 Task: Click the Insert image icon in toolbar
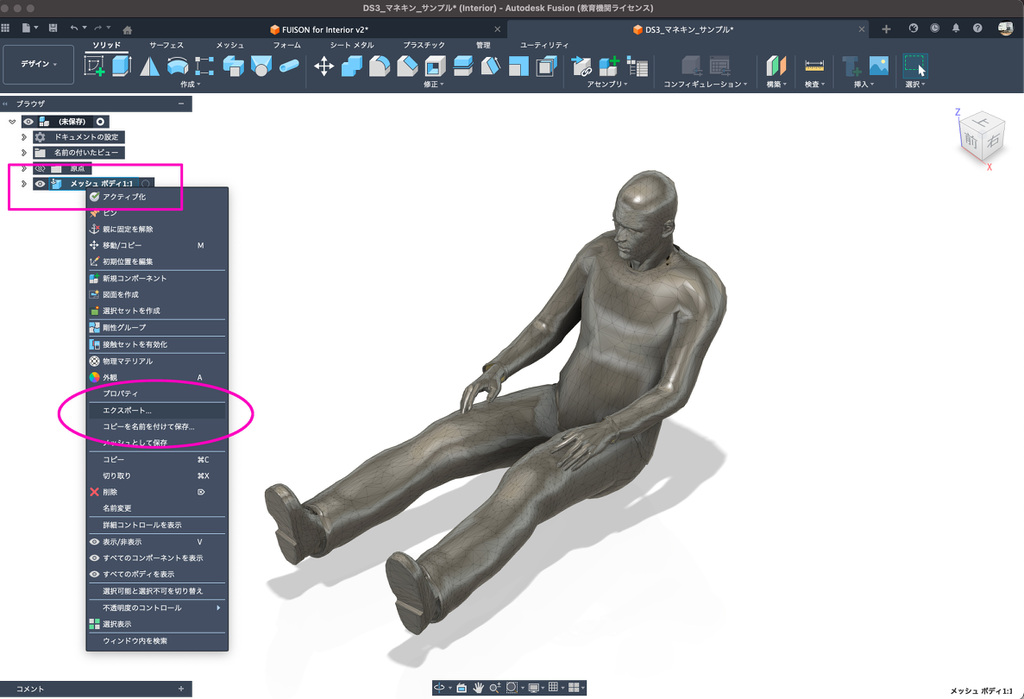(879, 66)
